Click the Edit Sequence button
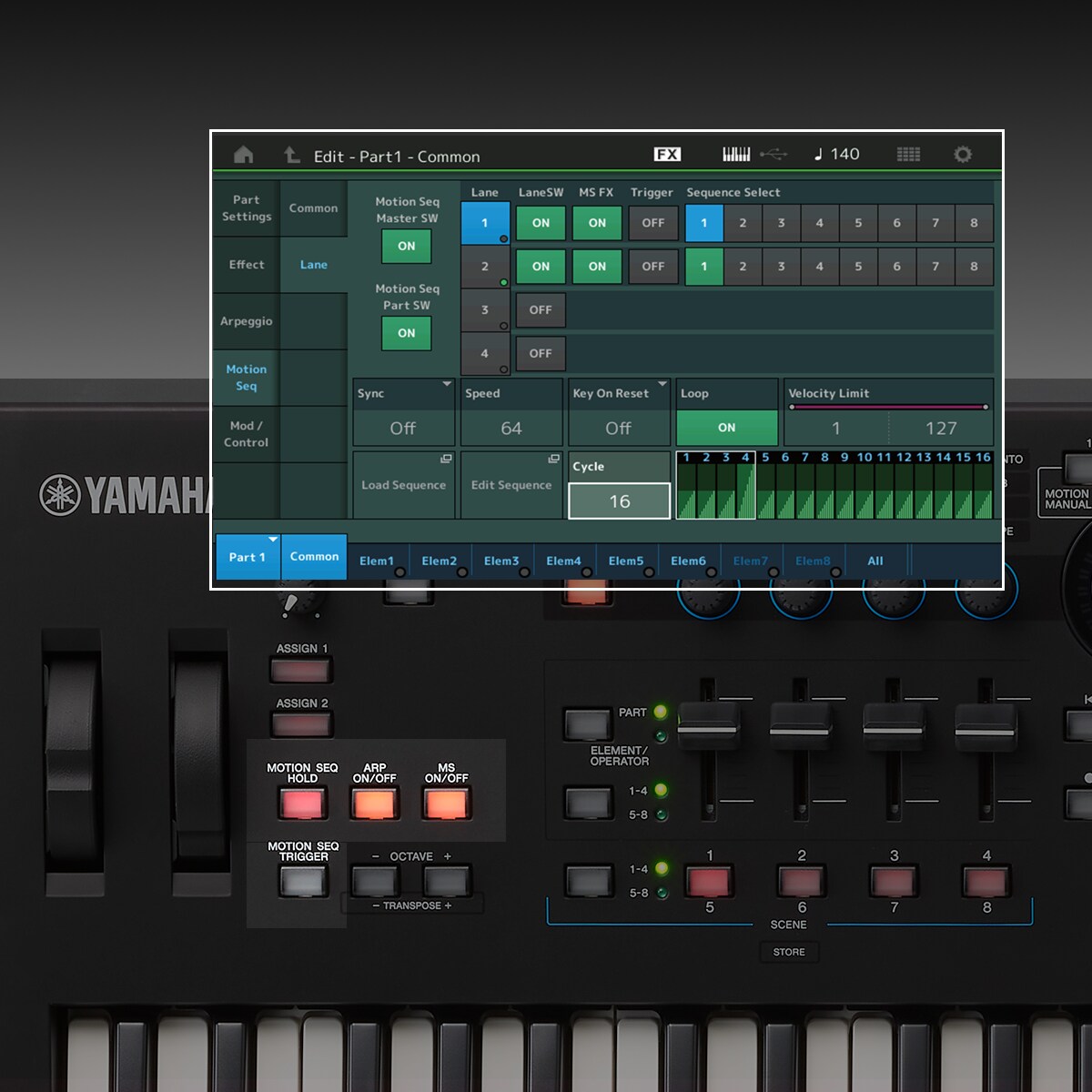1092x1092 pixels. (x=511, y=485)
